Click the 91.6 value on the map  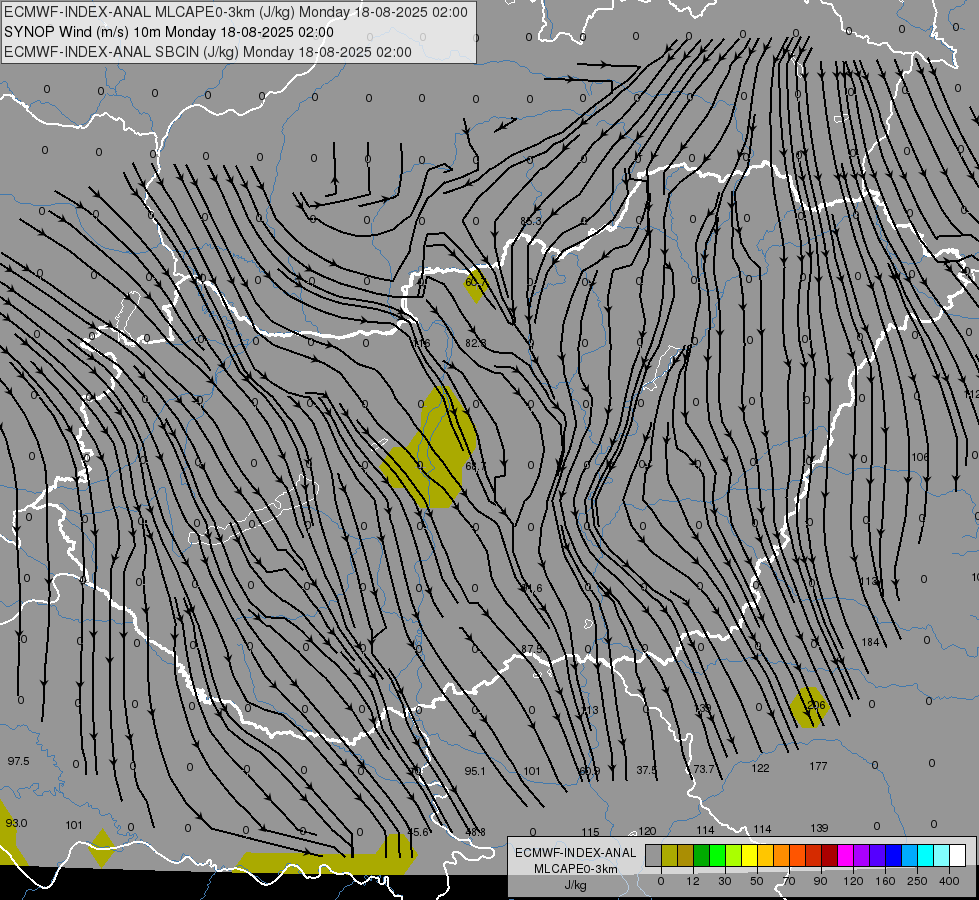click(531, 588)
